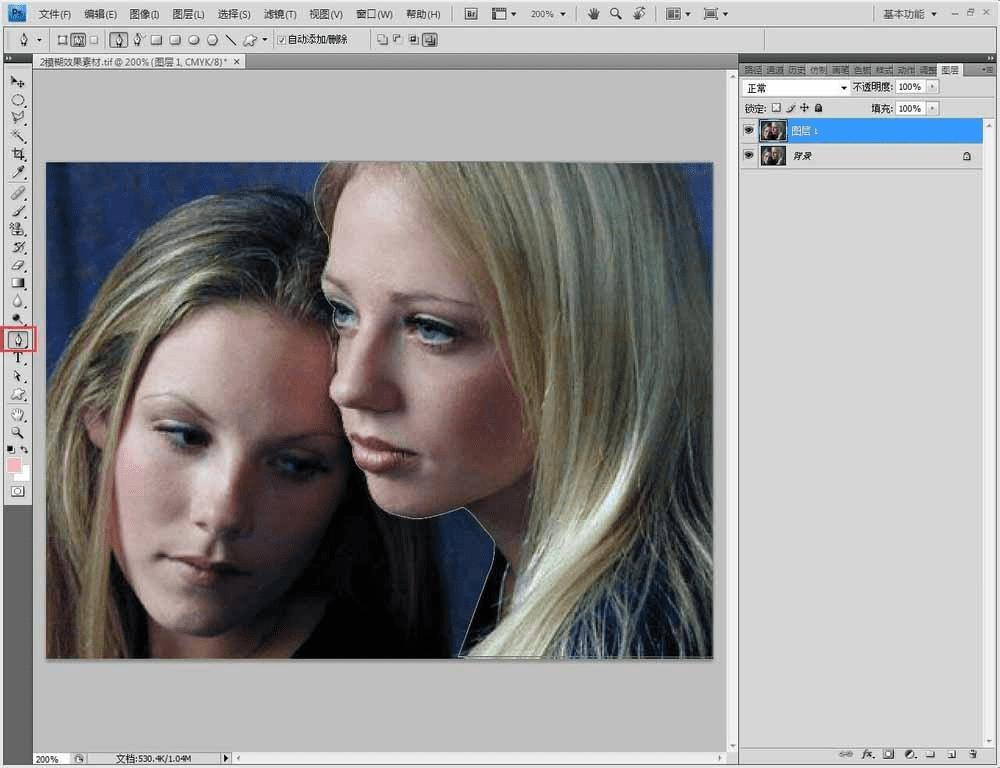The width and height of the screenshot is (1000, 768).
Task: Hide the 背景 layer eye icon
Action: click(749, 155)
